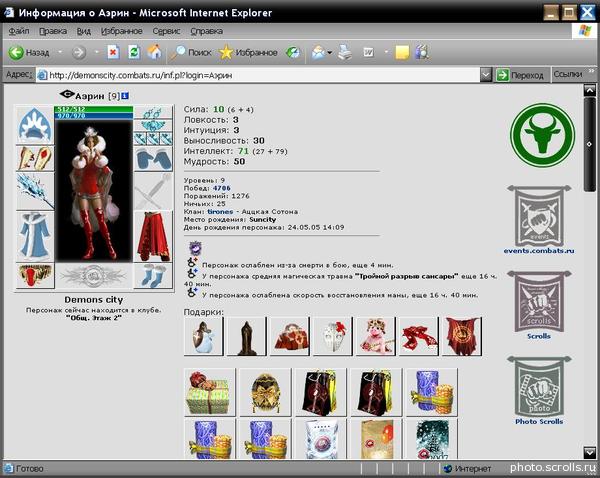600x478 pixels.
Task: Open the Вид menu
Action: pos(83,31)
